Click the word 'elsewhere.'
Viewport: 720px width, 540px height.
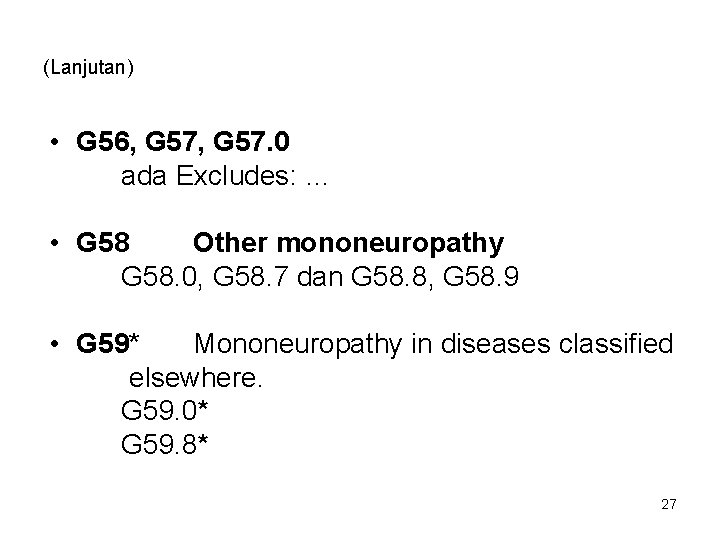pyautogui.click(x=196, y=378)
